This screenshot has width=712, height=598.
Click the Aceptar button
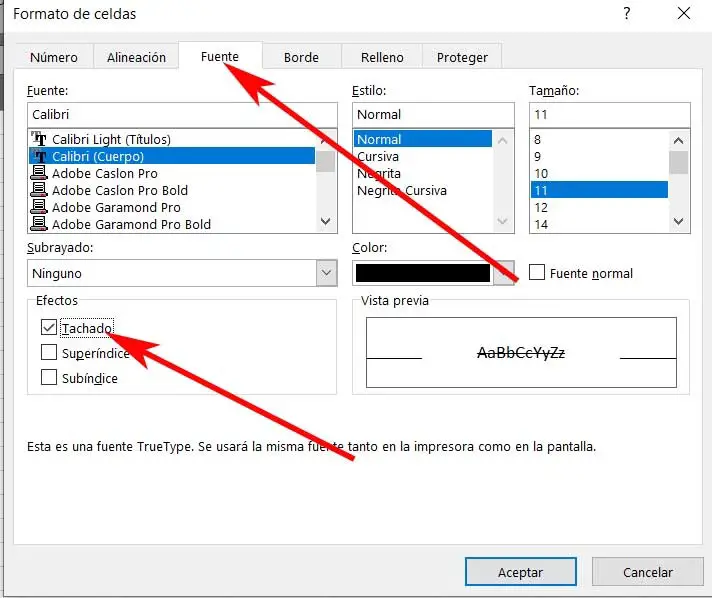coord(521,572)
